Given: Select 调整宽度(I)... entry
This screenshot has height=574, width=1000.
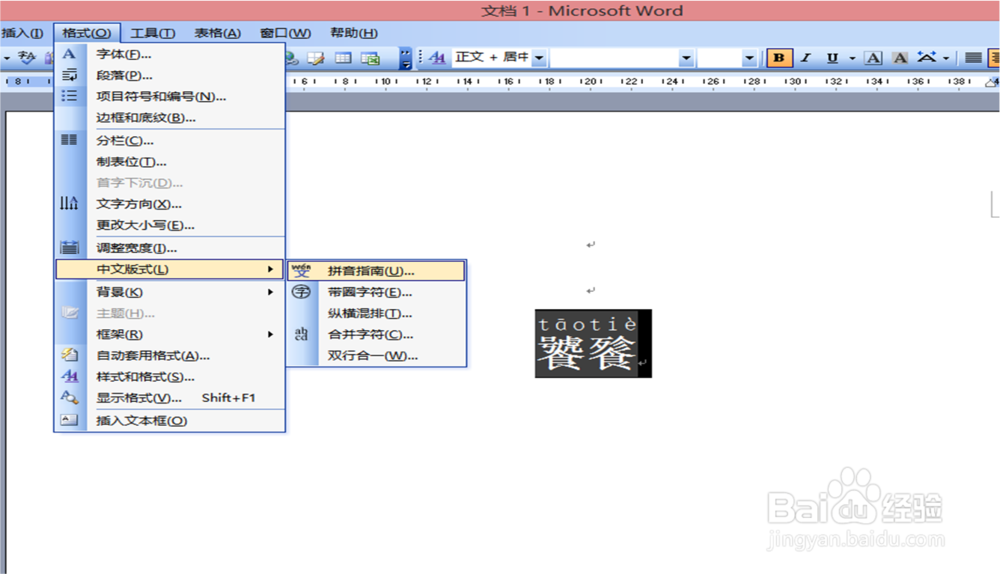Looking at the screenshot, I should 170,248.
